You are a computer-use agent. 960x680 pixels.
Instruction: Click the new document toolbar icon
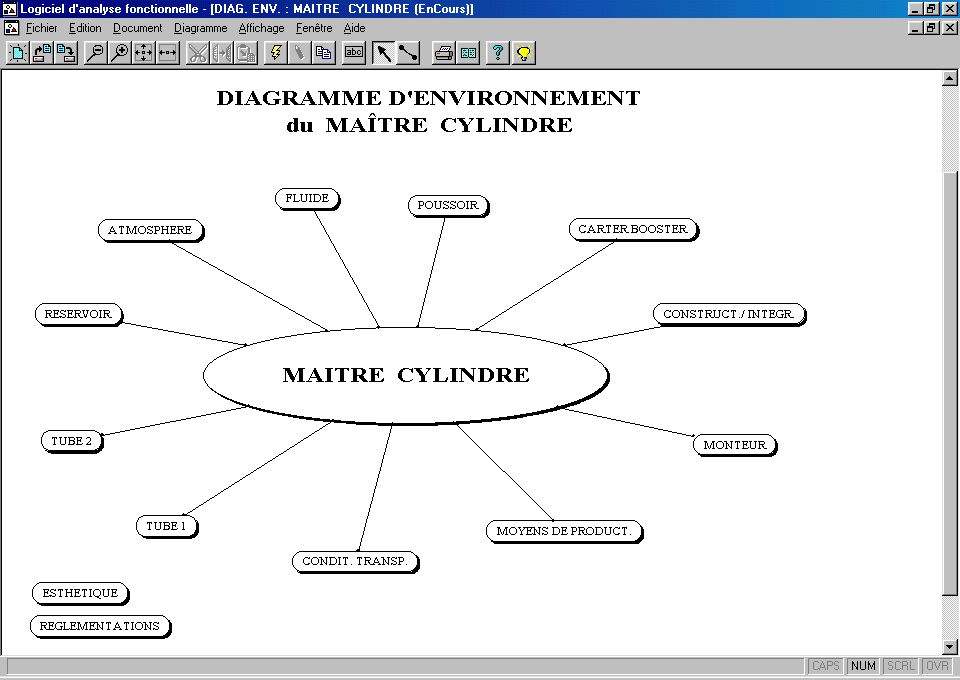(18, 53)
